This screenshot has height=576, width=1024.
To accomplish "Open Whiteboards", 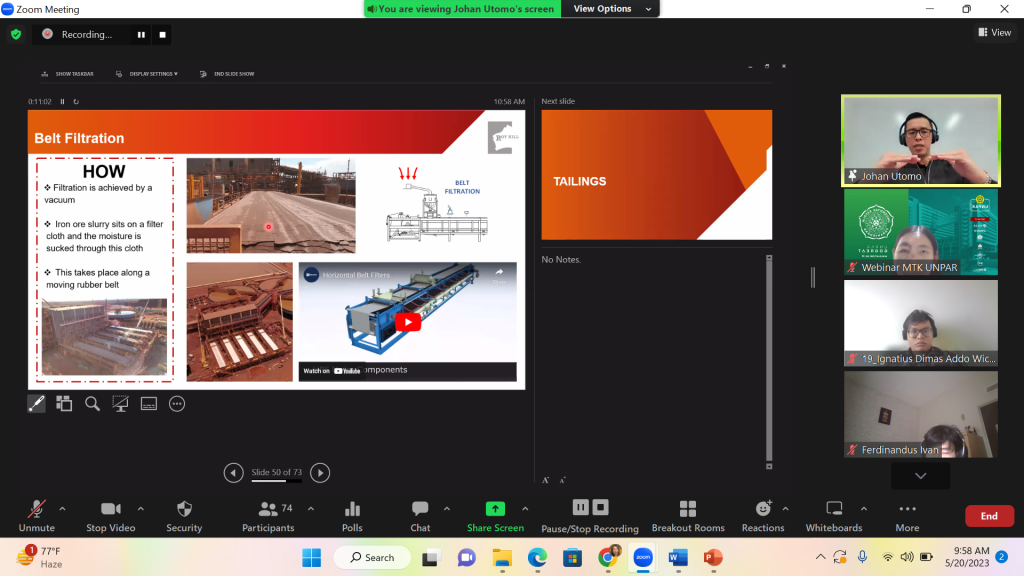I will pos(834,509).
